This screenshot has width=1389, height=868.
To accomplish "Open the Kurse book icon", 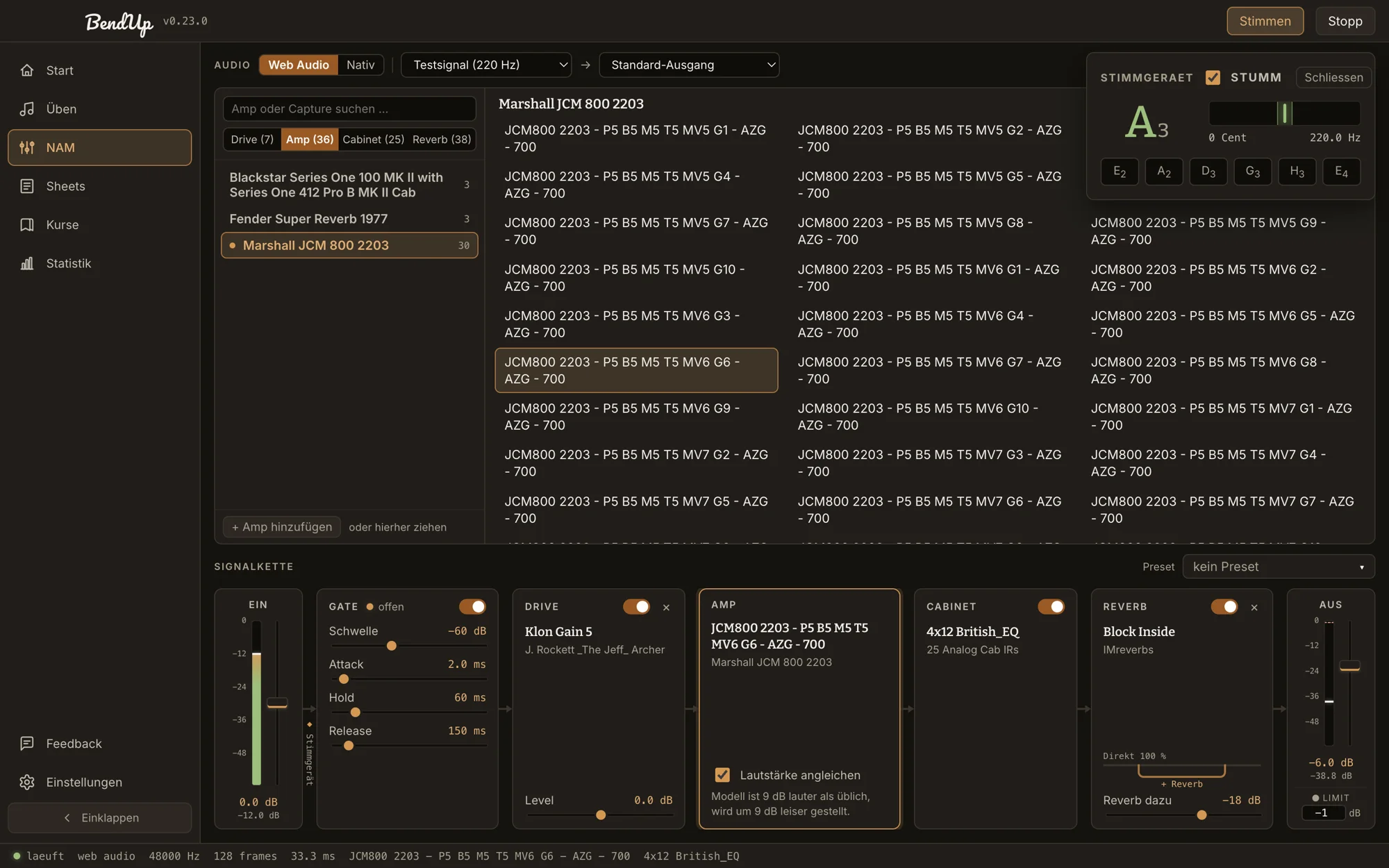I will coord(27,225).
